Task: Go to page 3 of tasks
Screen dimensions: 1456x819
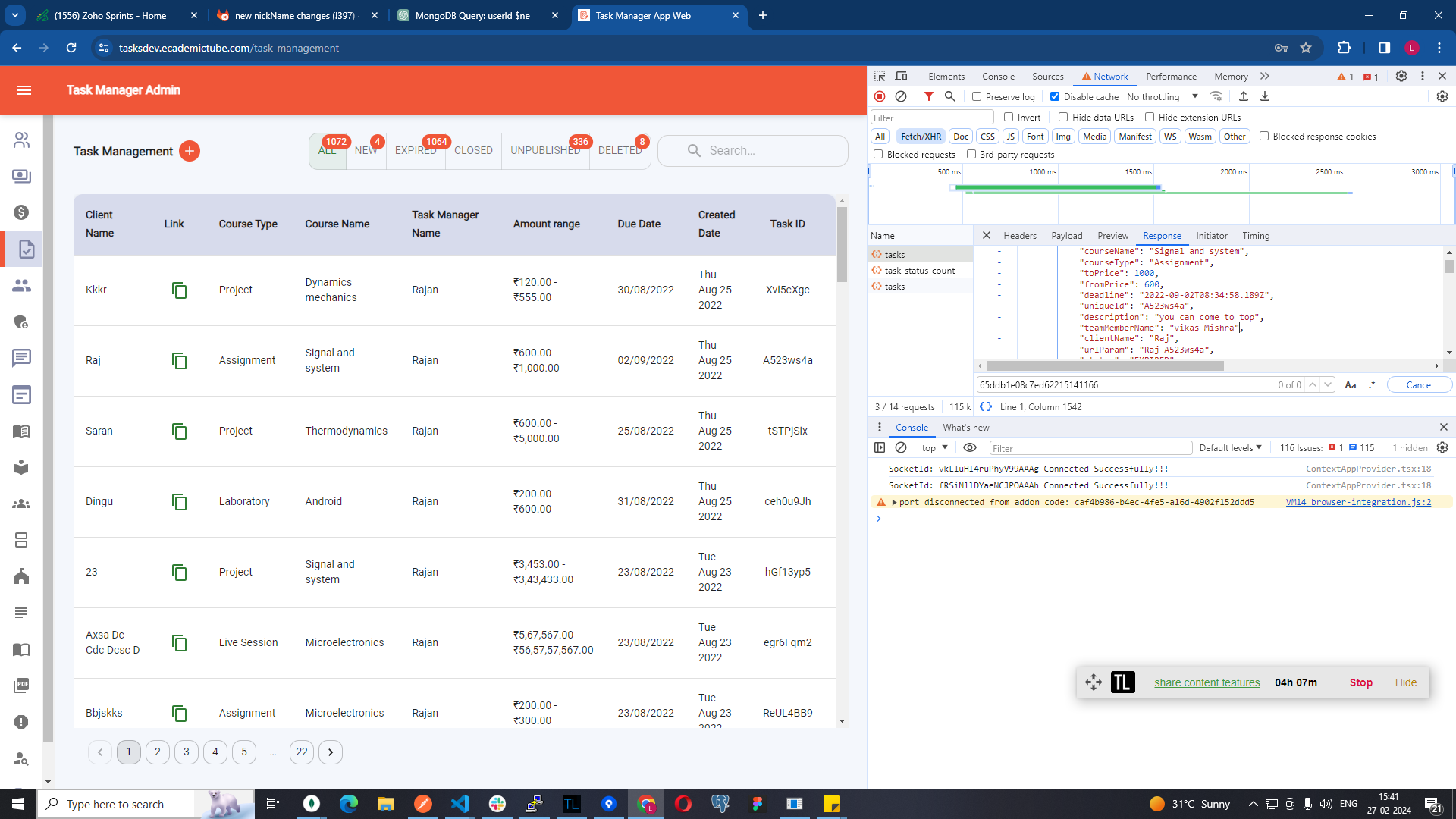Action: pos(187,752)
